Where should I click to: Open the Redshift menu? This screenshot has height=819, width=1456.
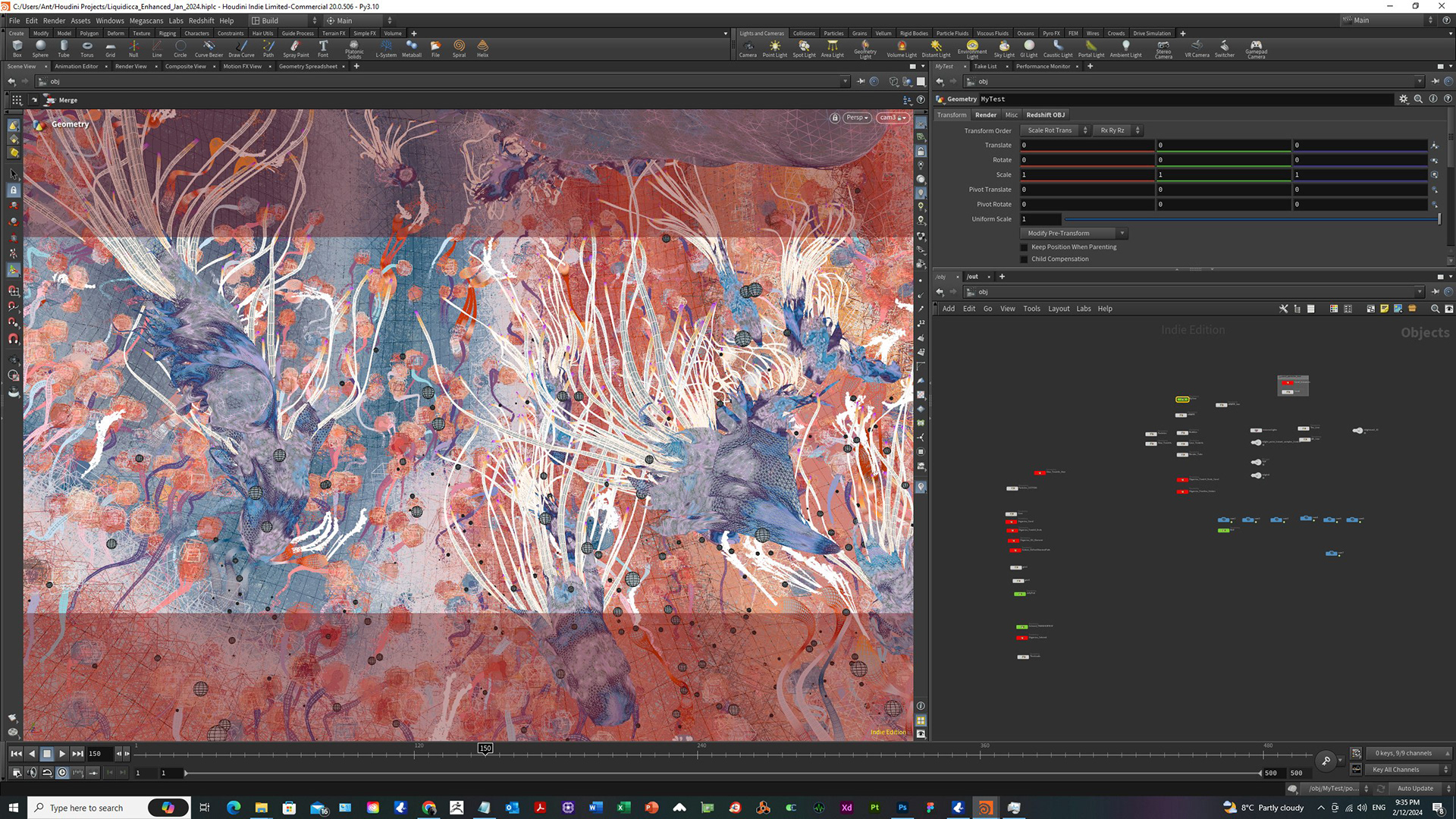[x=201, y=20]
